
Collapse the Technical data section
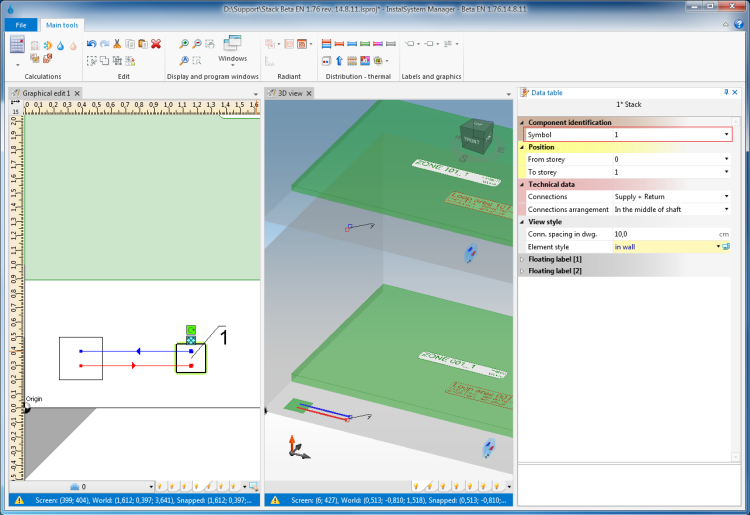[x=522, y=185]
